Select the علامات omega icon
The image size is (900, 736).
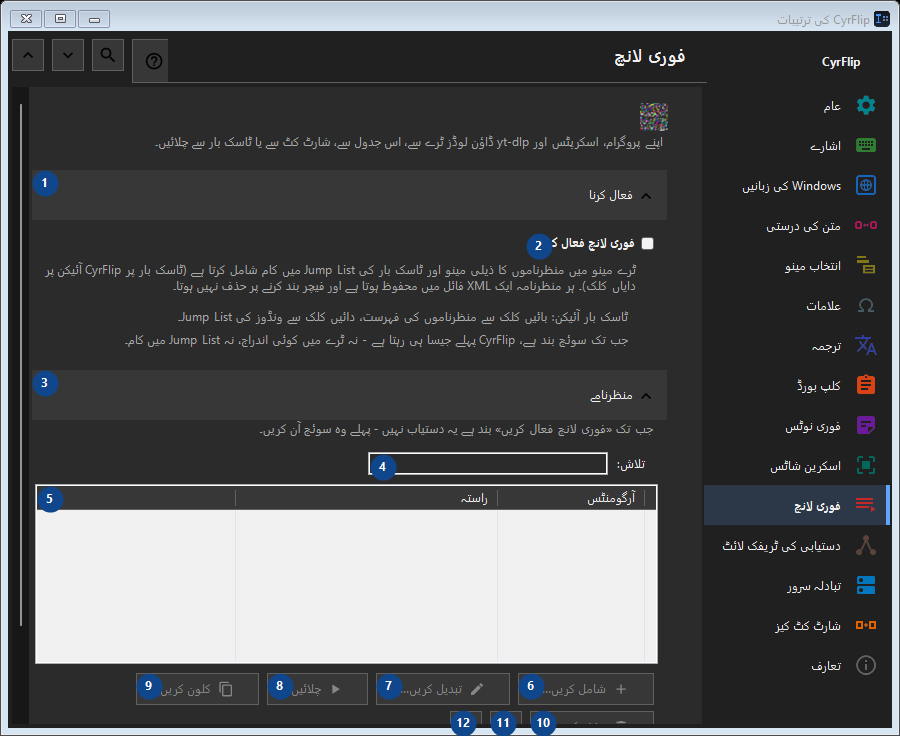click(x=866, y=305)
